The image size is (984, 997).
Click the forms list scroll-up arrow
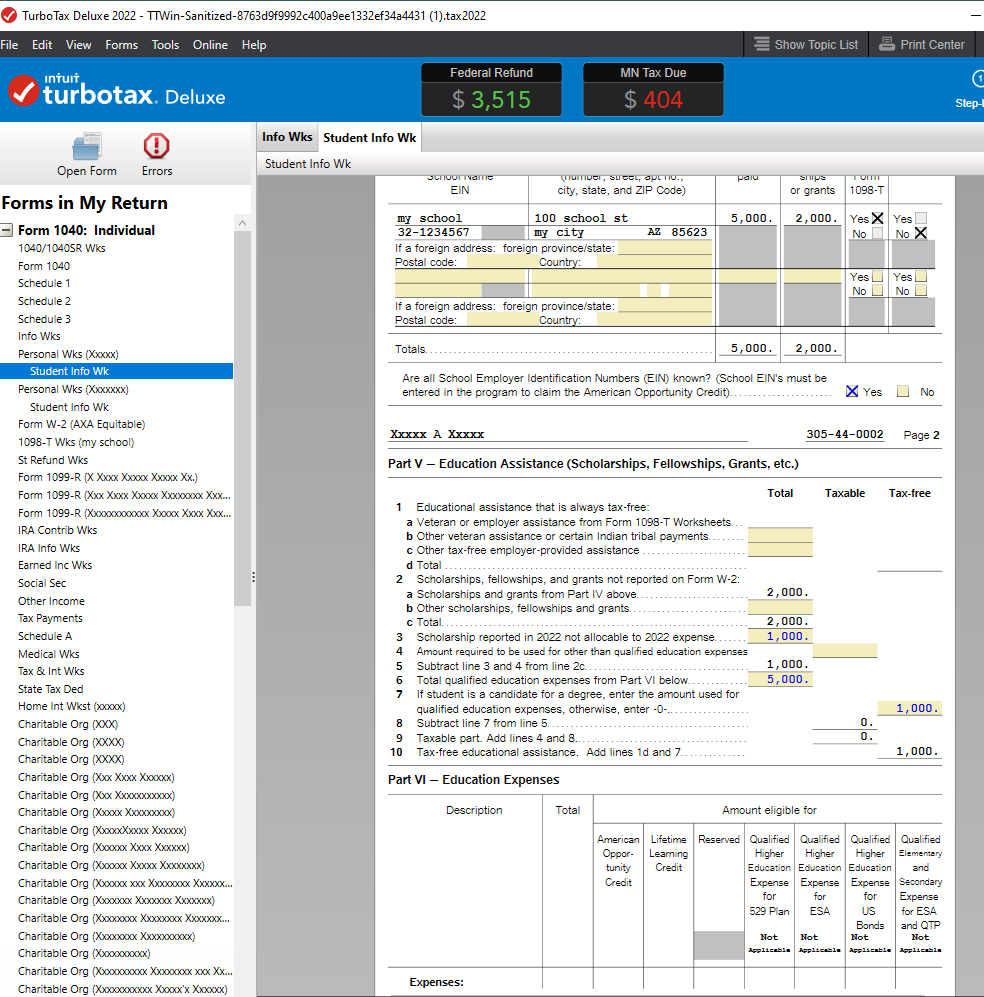[242, 223]
